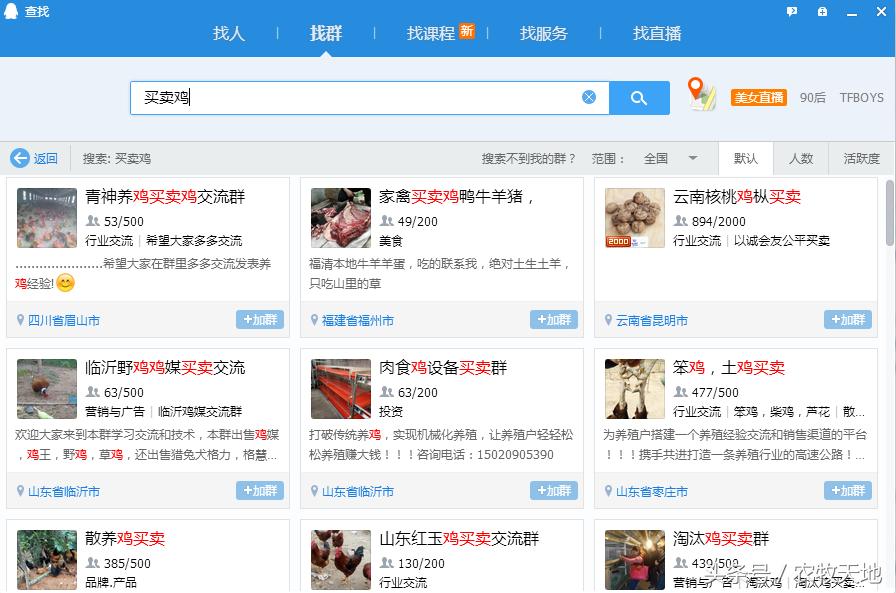The height and width of the screenshot is (593, 896).
Task: Open the 找课程 tab with 新 badge
Action: pyautogui.click(x=434, y=33)
